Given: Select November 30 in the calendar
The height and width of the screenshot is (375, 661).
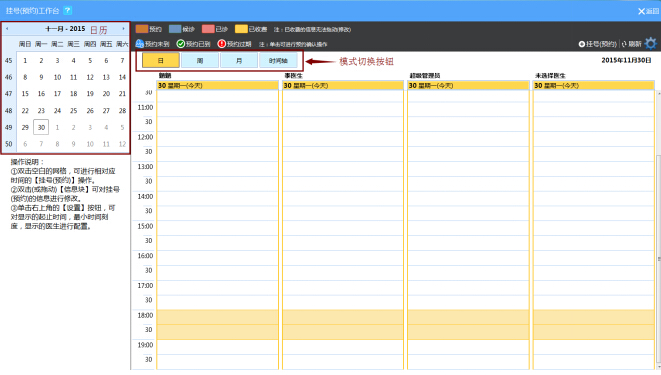Looking at the screenshot, I should [41, 127].
